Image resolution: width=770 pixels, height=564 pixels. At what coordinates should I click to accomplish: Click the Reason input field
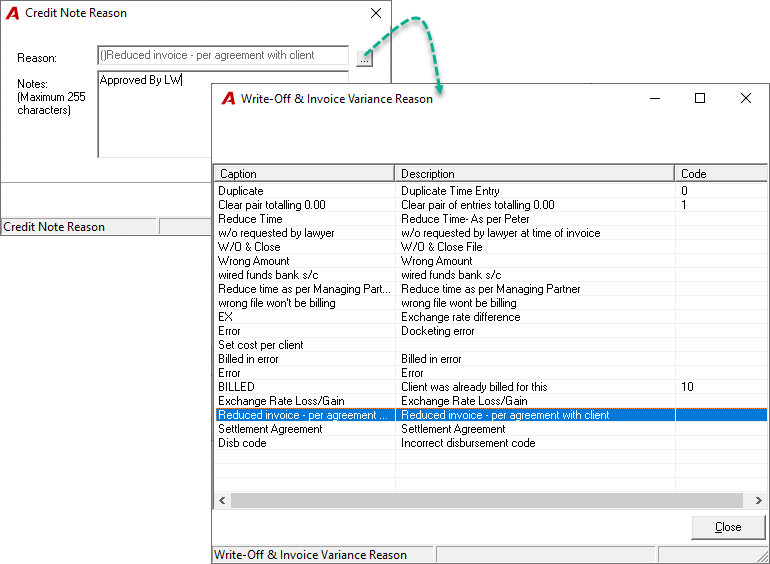pos(223,55)
